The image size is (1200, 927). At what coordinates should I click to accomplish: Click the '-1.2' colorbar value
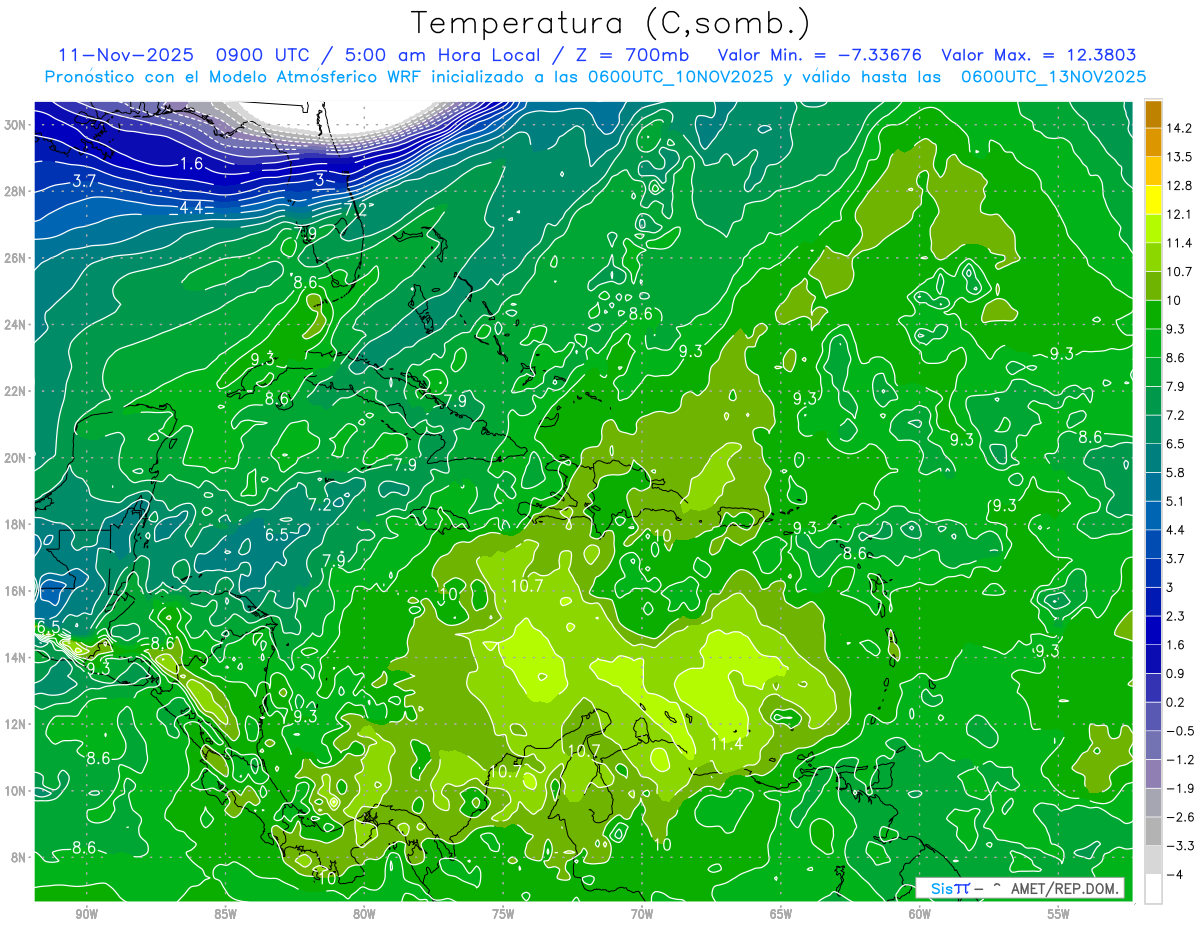1181,759
